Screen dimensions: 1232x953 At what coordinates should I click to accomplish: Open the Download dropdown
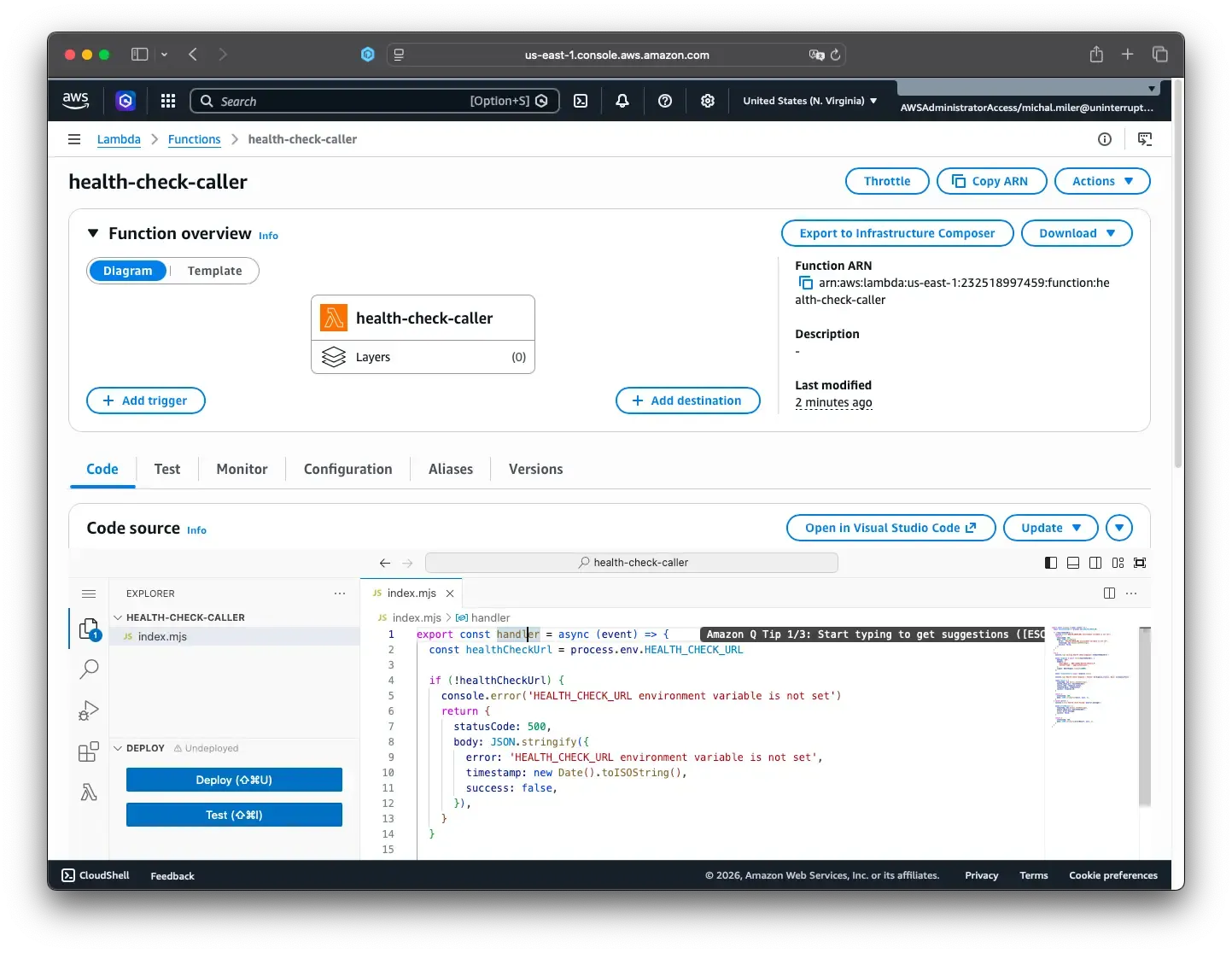[x=1077, y=233]
